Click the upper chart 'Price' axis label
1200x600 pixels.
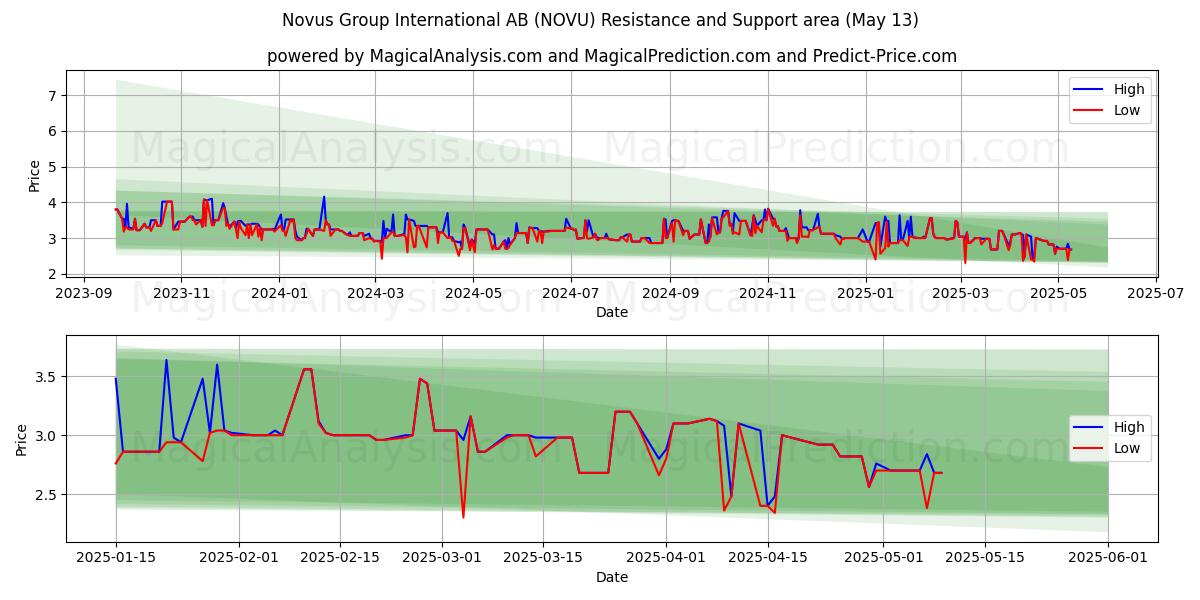tap(35, 175)
